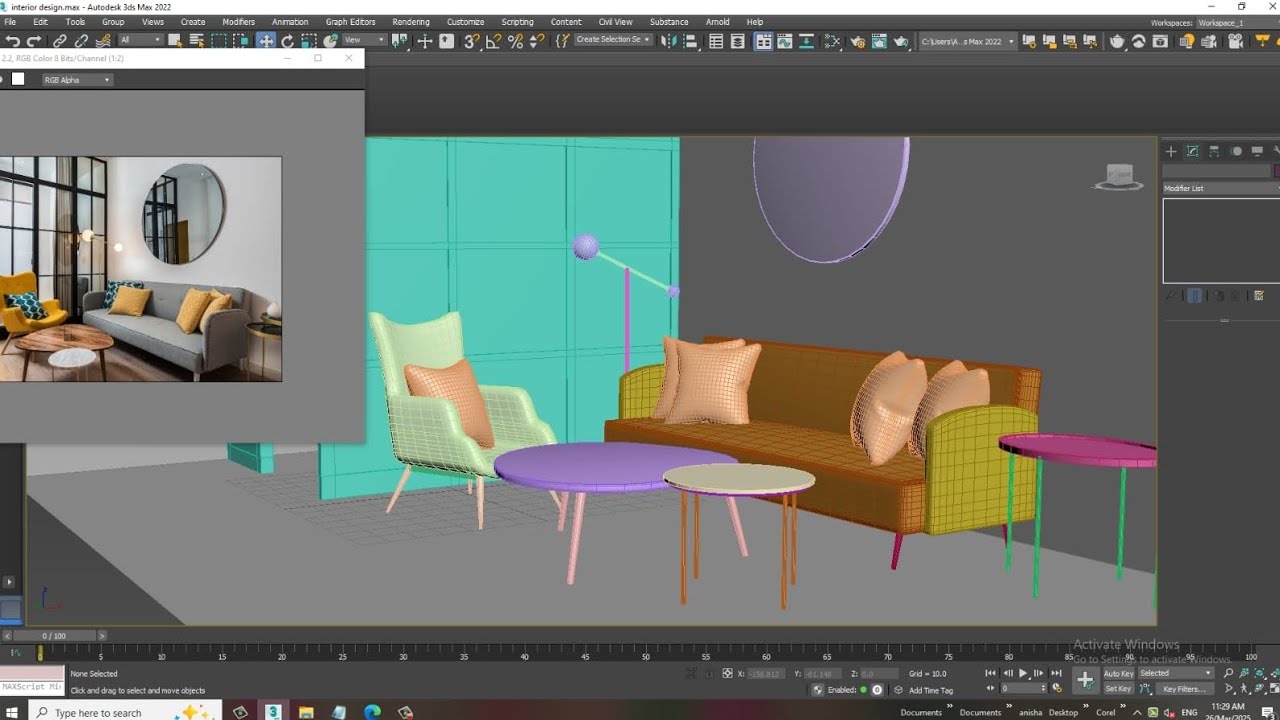Screen dimensions: 1280x720
Task: Open the Curve Editor icon
Action: click(x=785, y=41)
